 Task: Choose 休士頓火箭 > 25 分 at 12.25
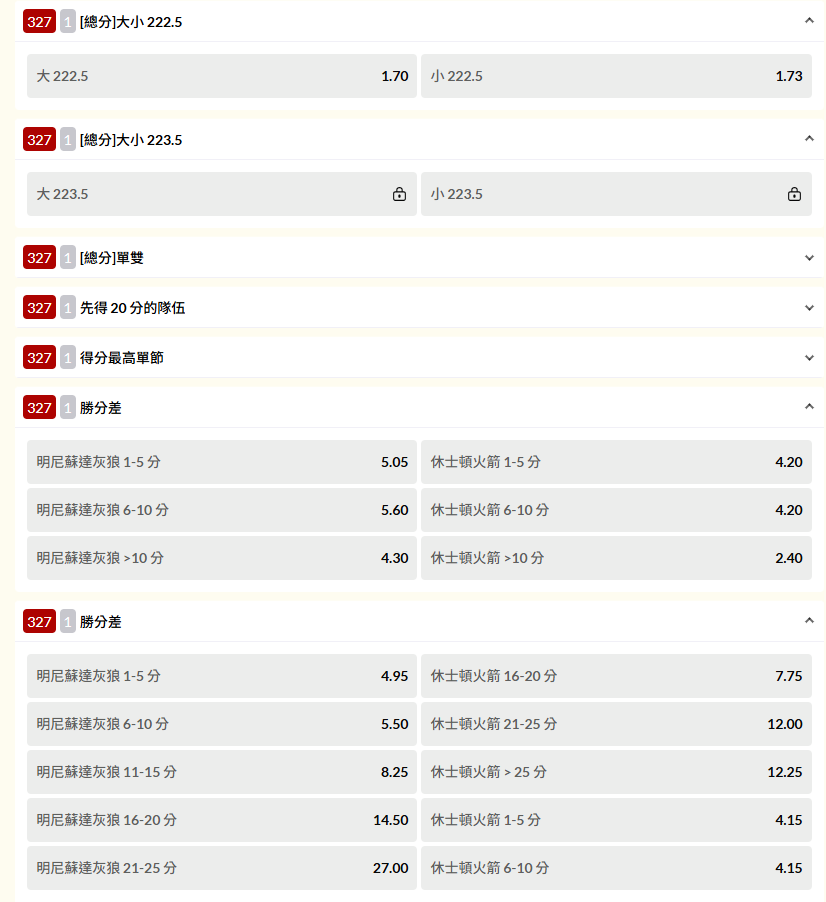pyautogui.click(x=616, y=772)
